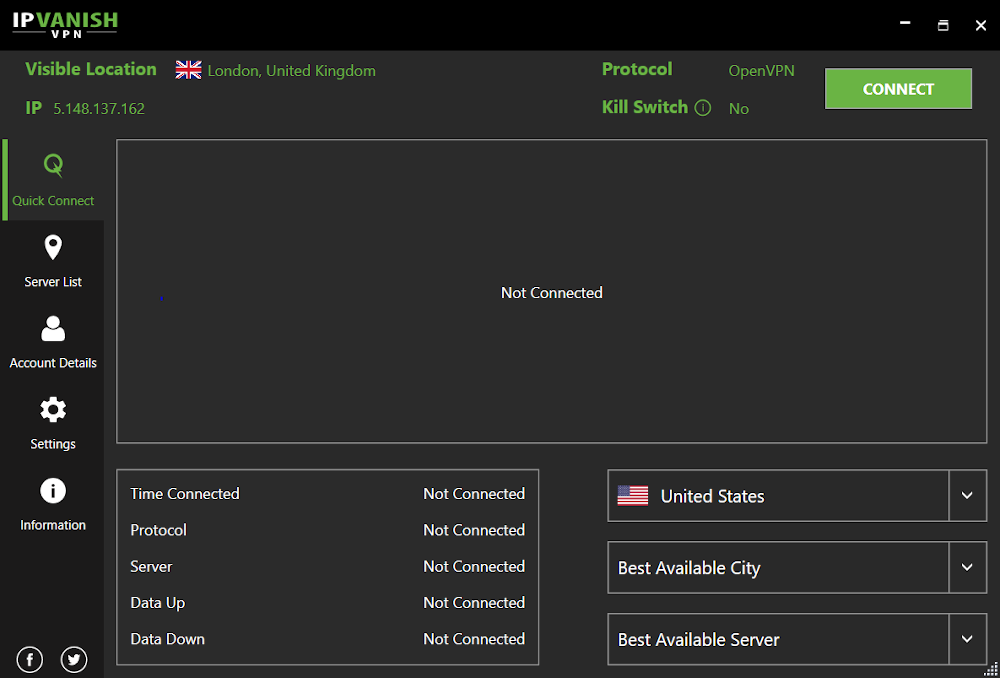1000x678 pixels.
Task: Open IPVanish Facebook page icon
Action: point(29,659)
